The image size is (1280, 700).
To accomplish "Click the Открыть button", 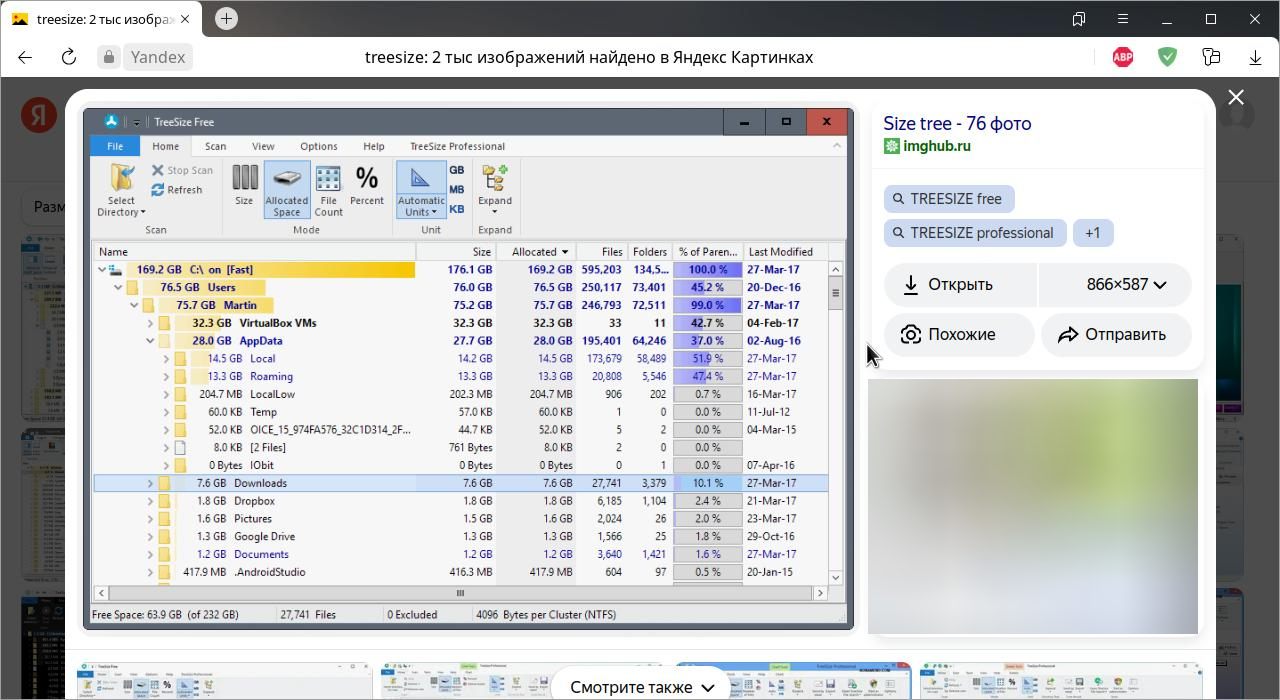I will coord(961,285).
